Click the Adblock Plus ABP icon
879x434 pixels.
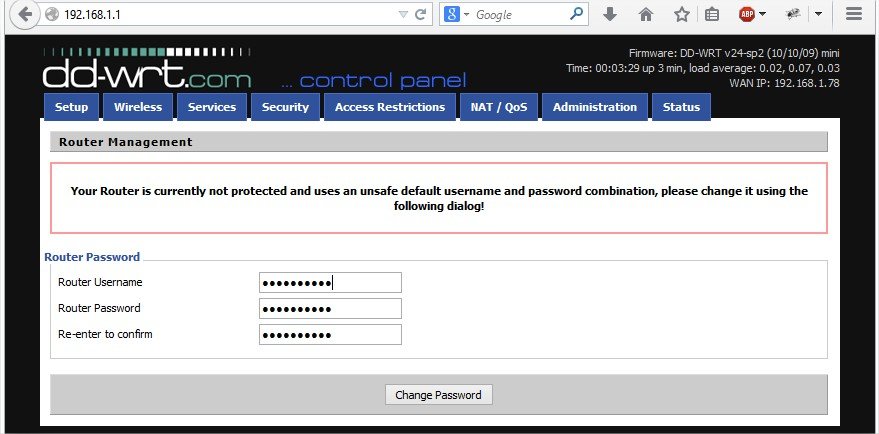pyautogui.click(x=746, y=15)
